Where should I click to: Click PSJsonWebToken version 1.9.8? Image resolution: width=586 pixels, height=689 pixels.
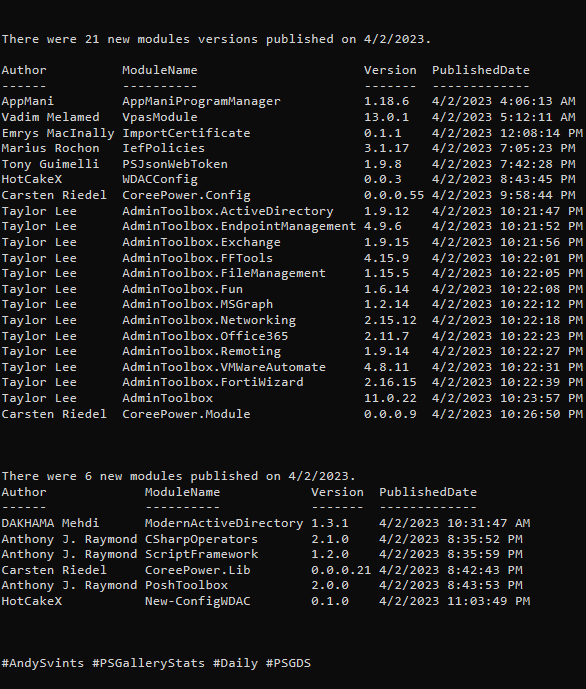[x=383, y=164]
